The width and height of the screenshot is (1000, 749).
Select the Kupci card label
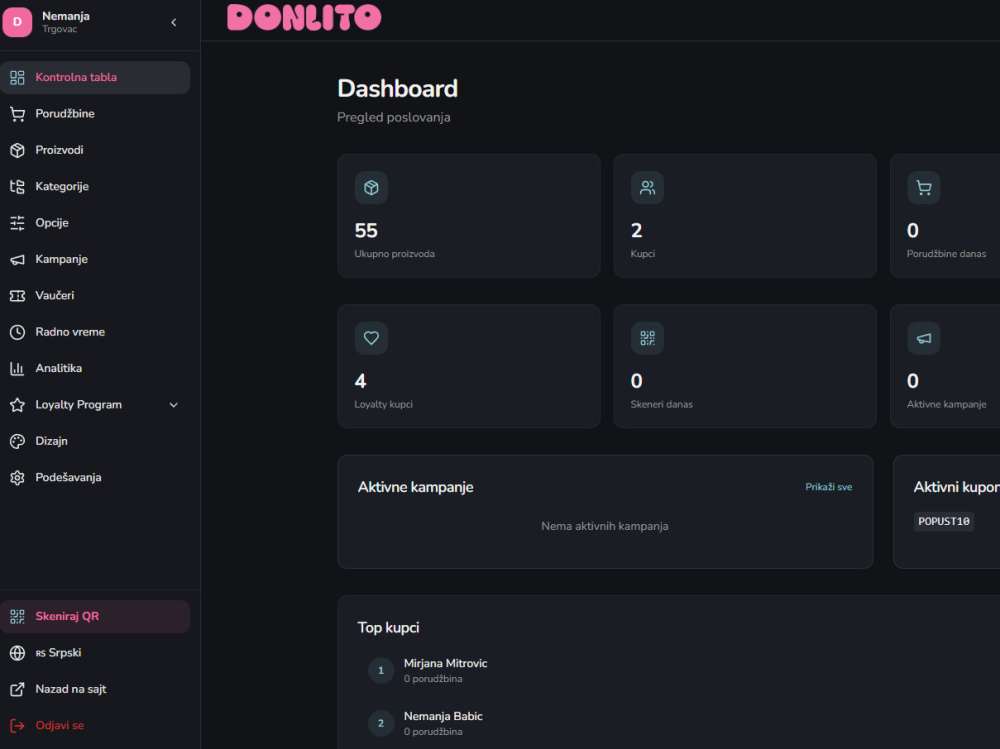tap(643, 254)
